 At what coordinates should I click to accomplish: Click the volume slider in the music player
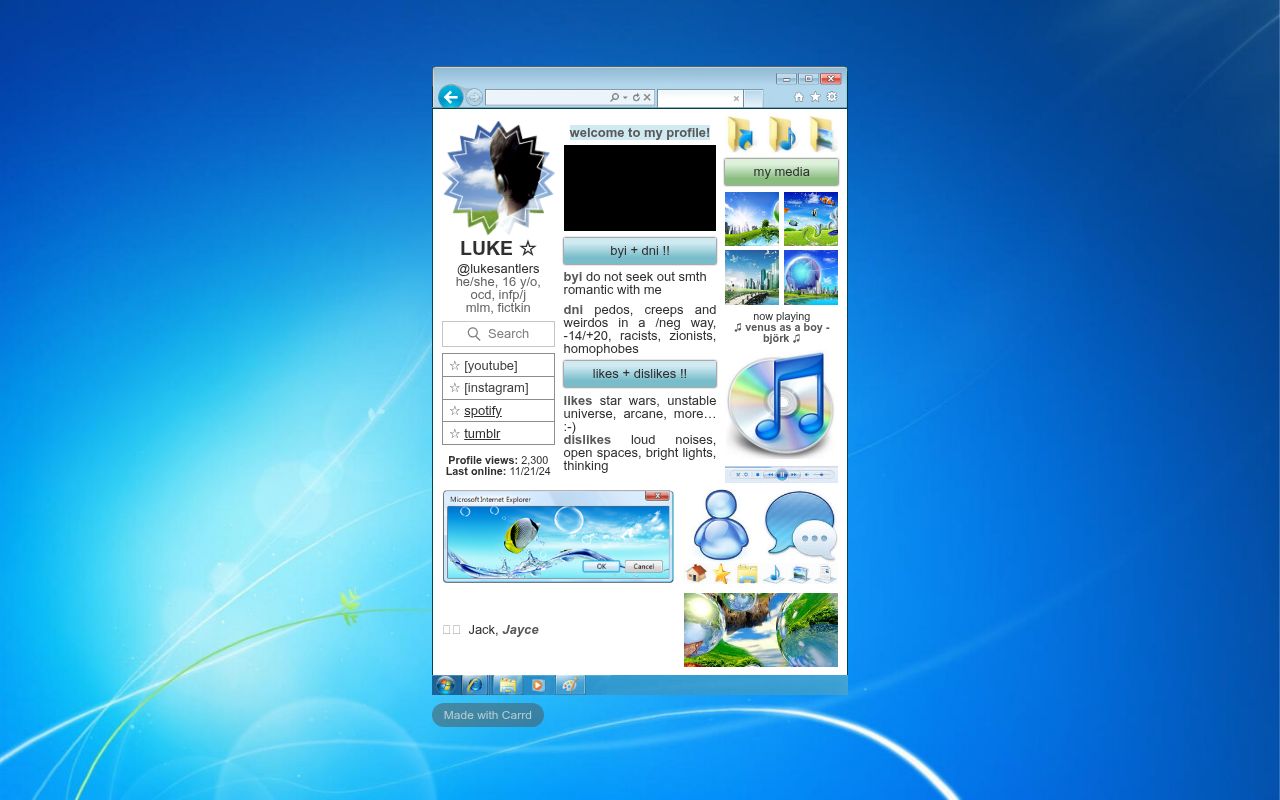822,474
